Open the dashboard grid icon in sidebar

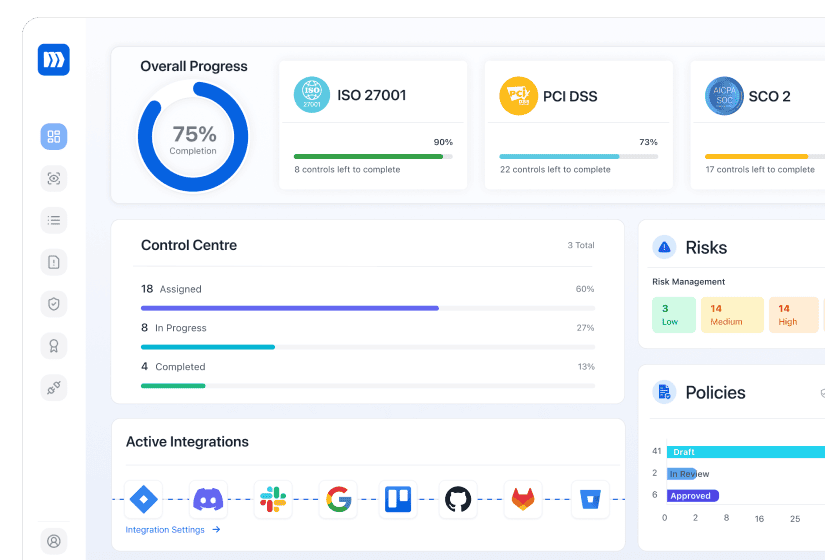[54, 137]
